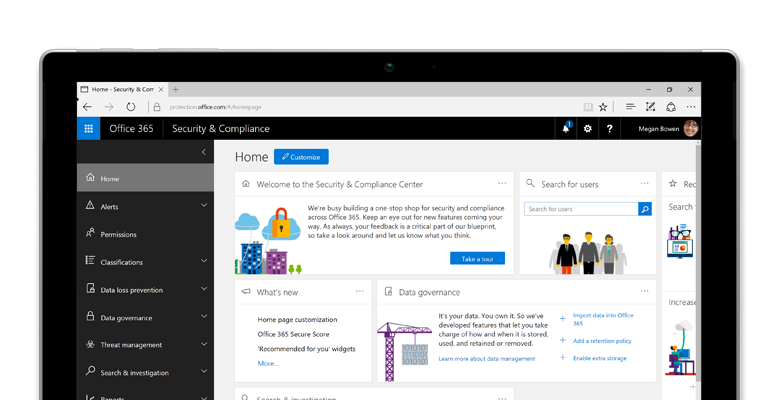Open Search for users card ellipsis
This screenshot has width=782, height=400.
[x=644, y=184]
